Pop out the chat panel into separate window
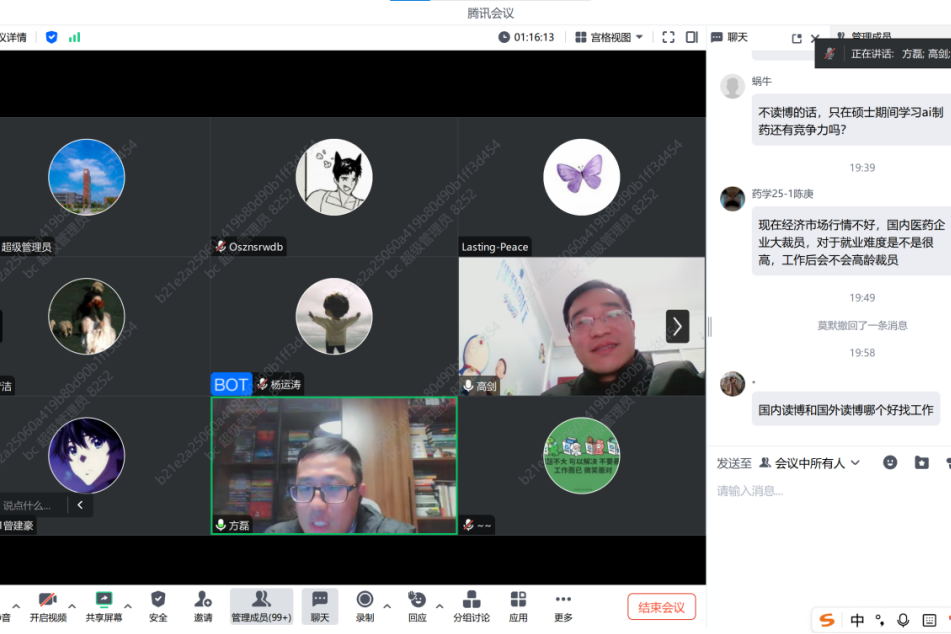 click(x=797, y=38)
